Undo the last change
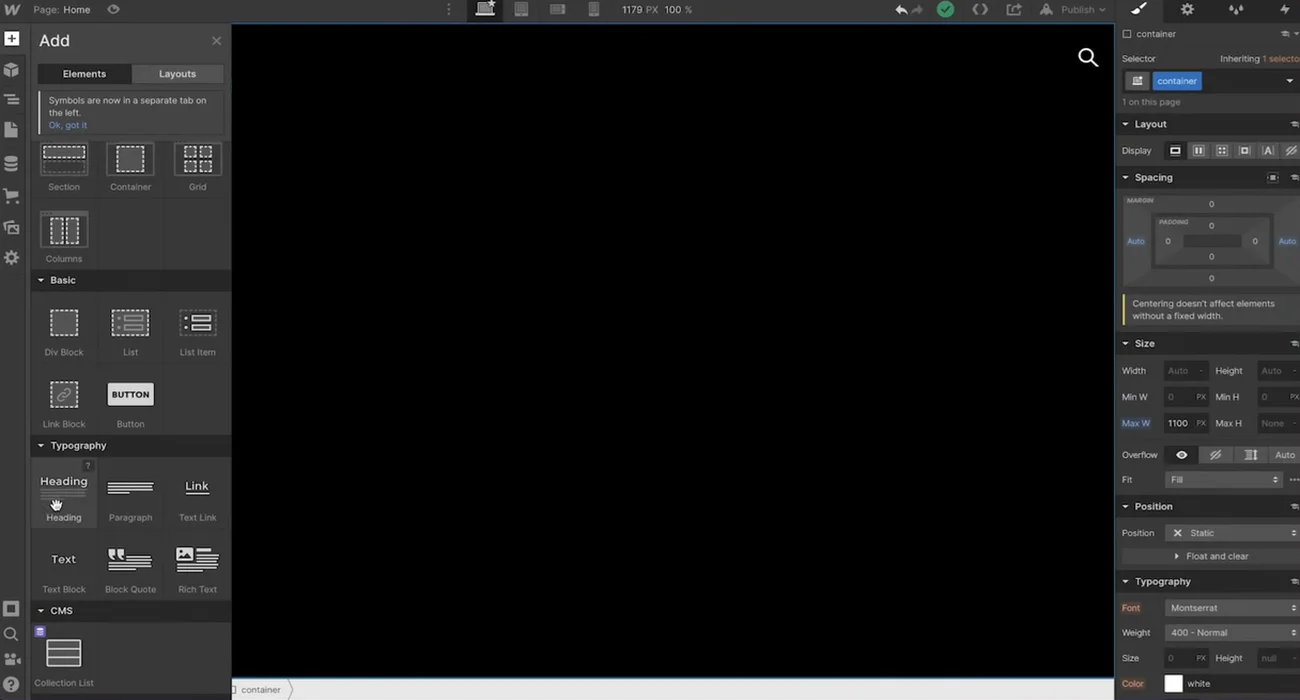The image size is (1300, 700). (900, 10)
